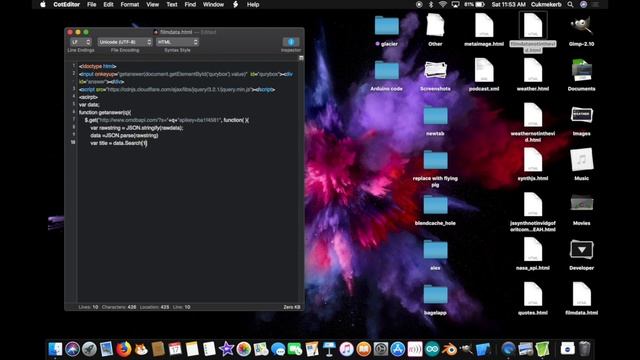Click the 'function getanswer' code line
640x360 pixels.
(x=105, y=112)
